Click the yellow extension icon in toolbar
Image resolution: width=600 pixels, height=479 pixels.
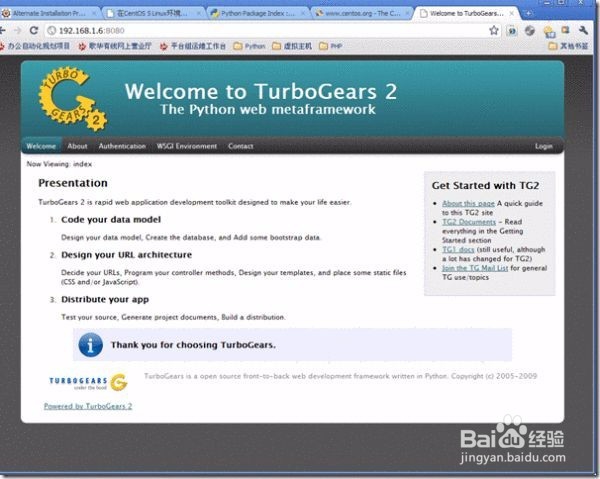(549, 31)
